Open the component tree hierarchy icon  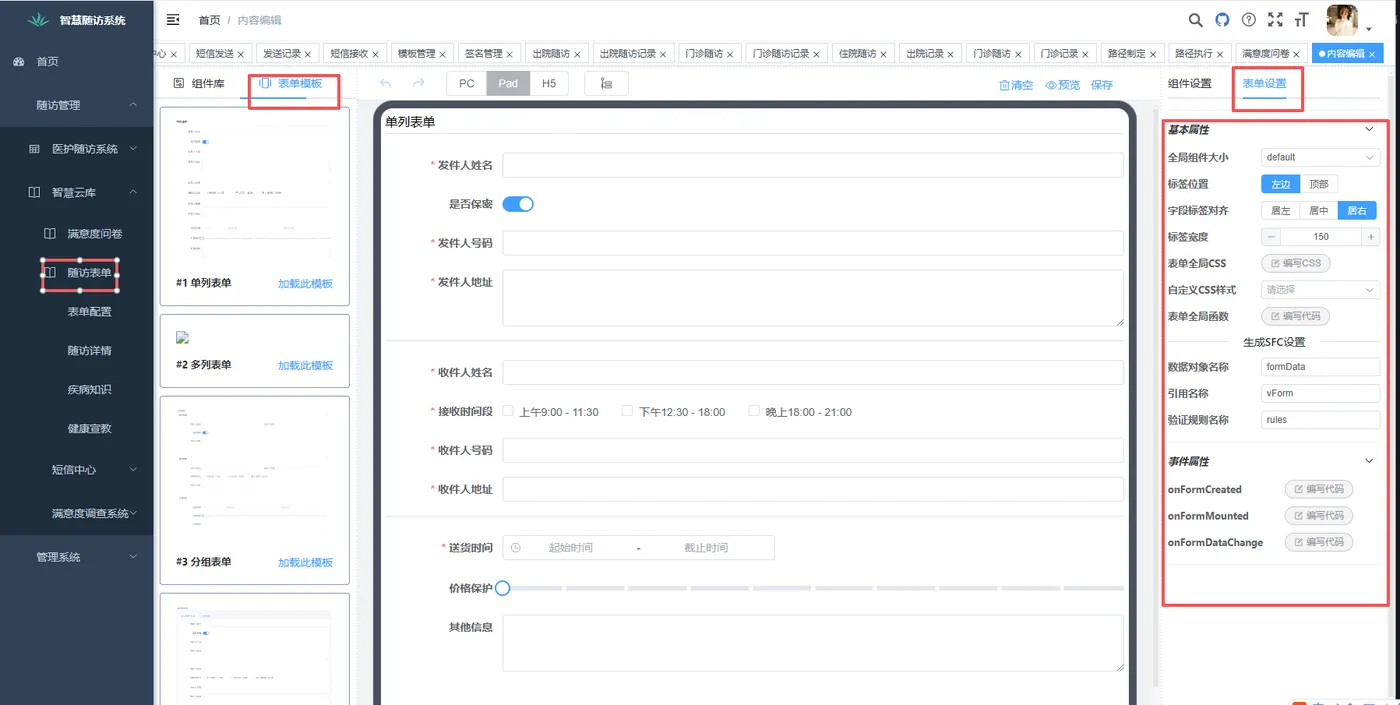(x=606, y=84)
